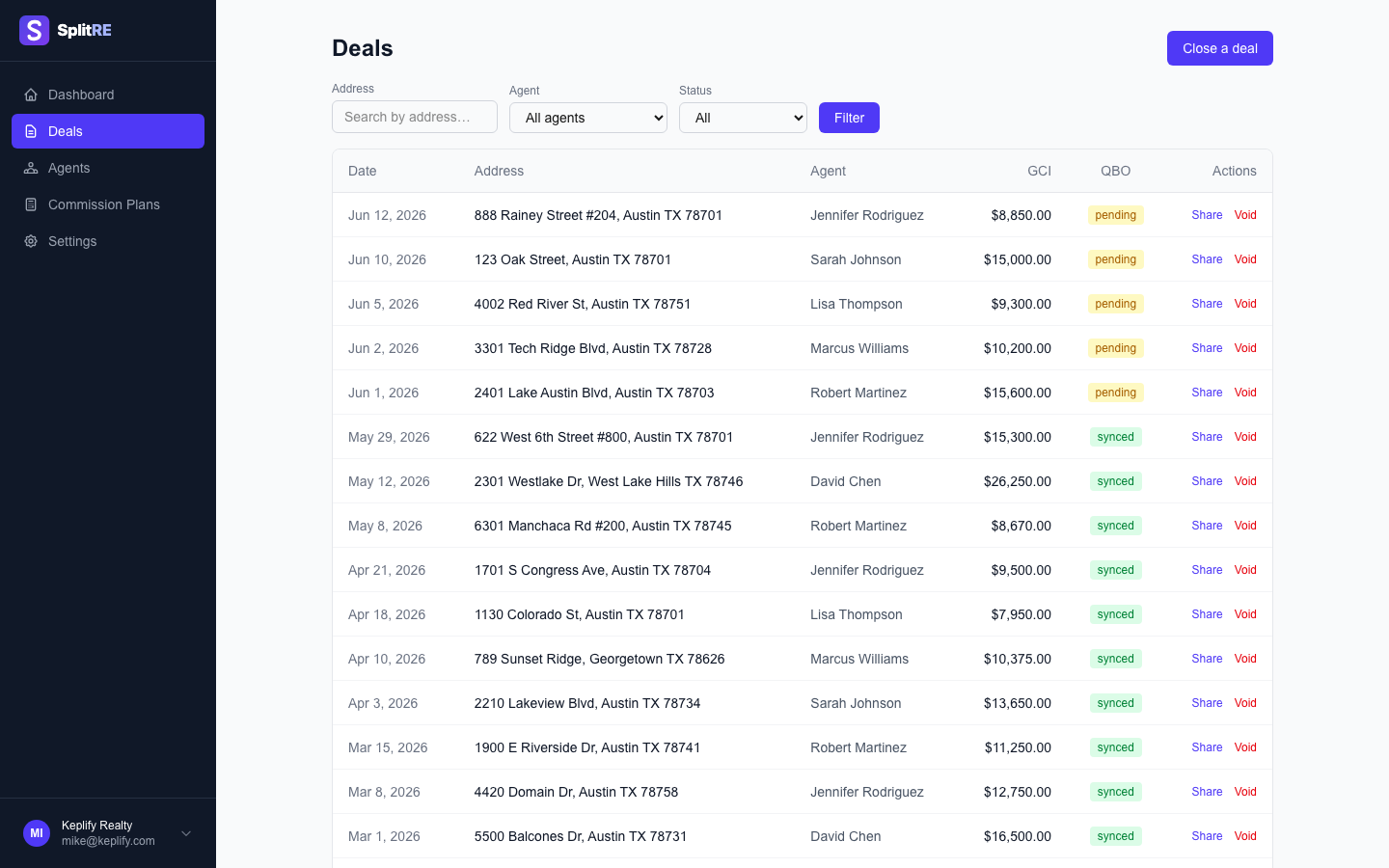
Task: Click the Dashboard home icon
Action: coord(31,95)
